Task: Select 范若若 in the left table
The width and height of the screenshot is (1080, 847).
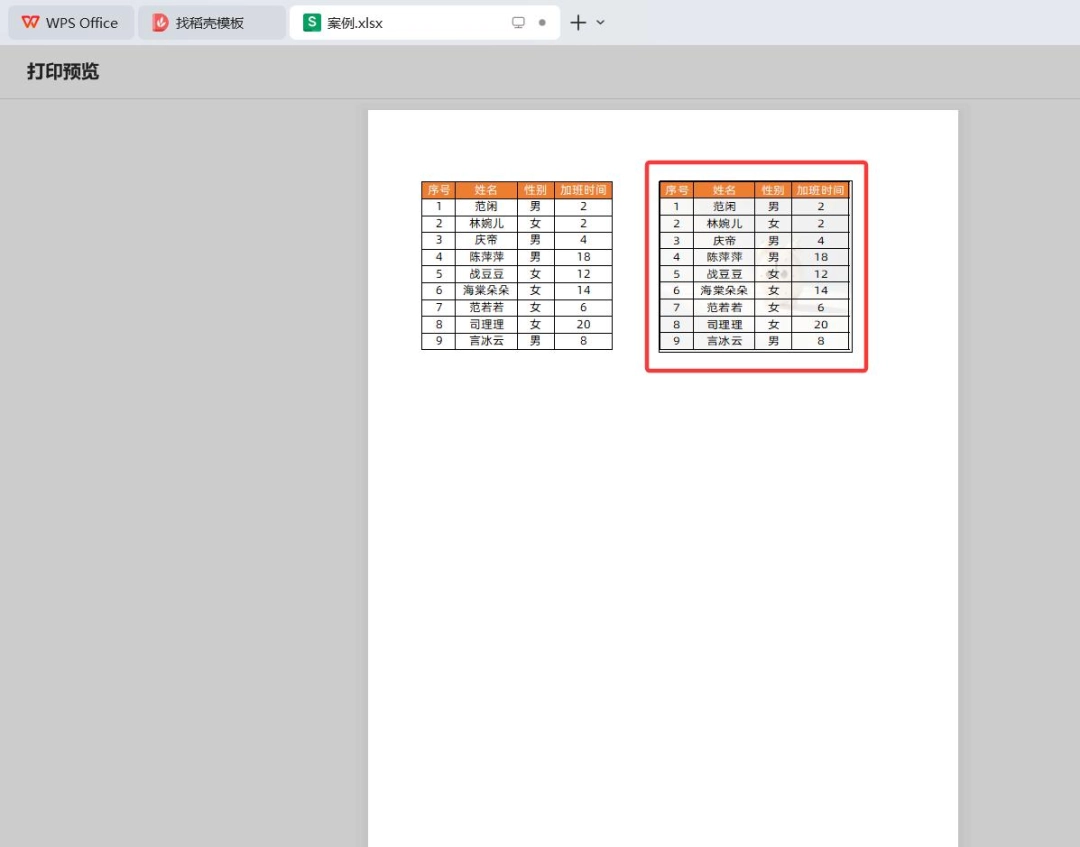Action: 486,307
